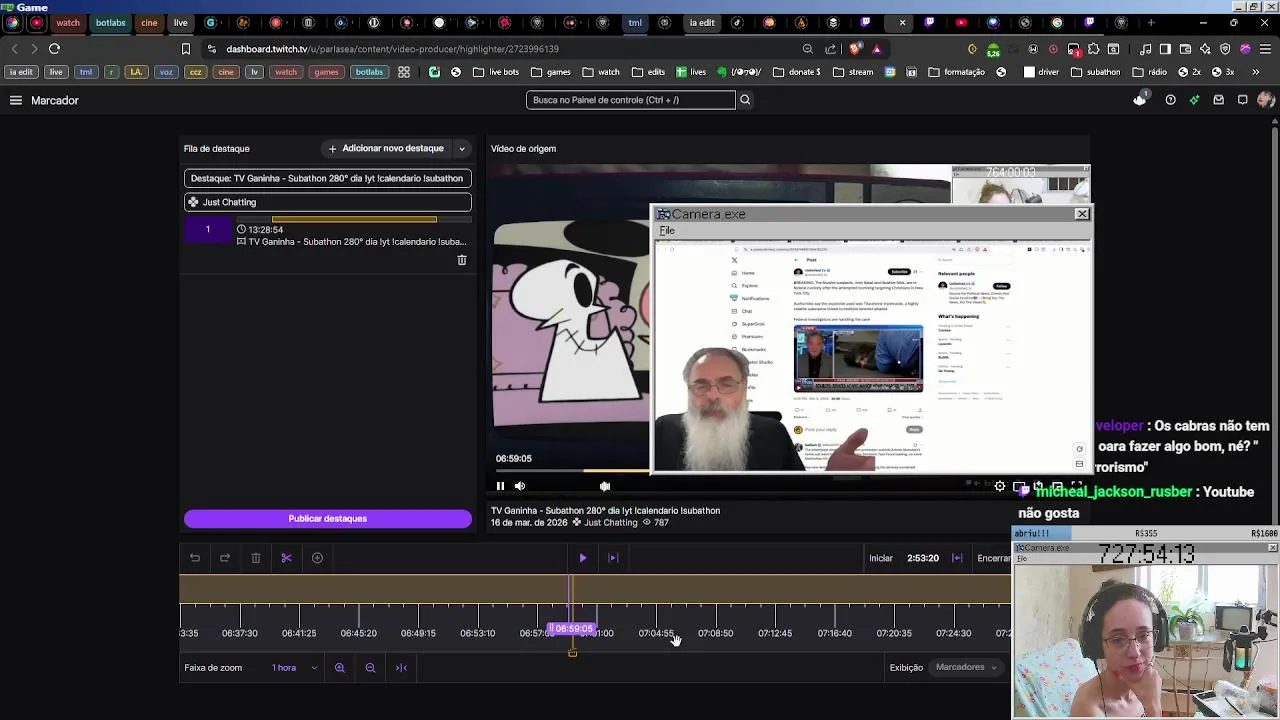The width and height of the screenshot is (1280, 720).
Task: Undo the last highlight edit
Action: click(195, 558)
